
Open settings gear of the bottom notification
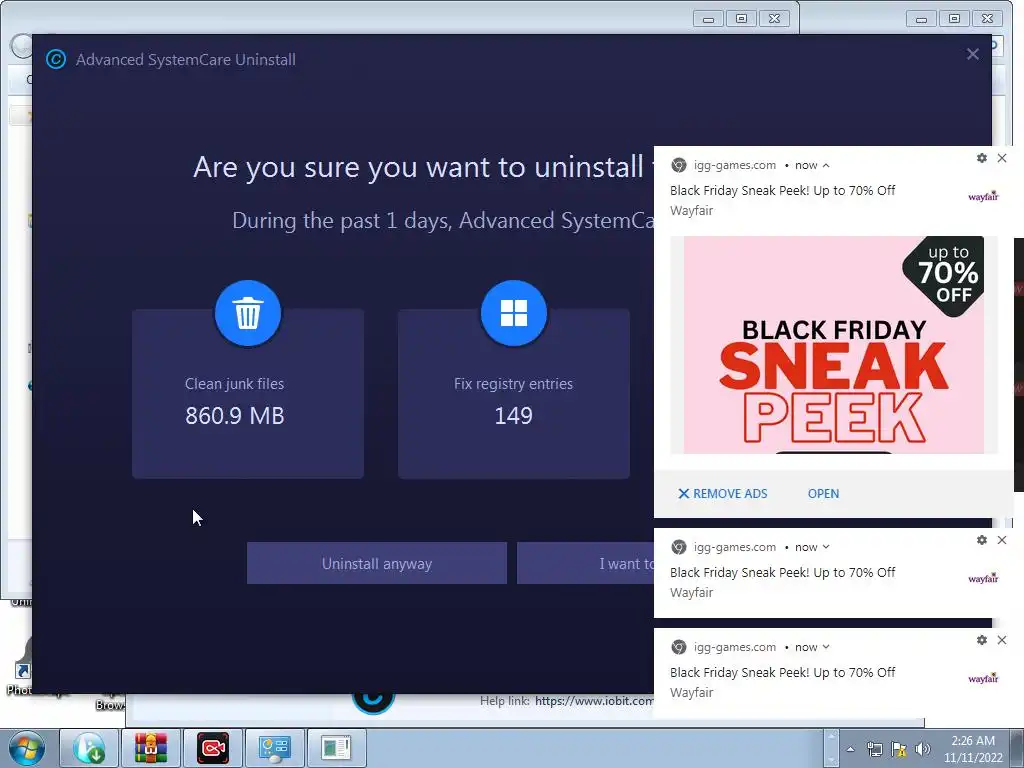(x=982, y=640)
